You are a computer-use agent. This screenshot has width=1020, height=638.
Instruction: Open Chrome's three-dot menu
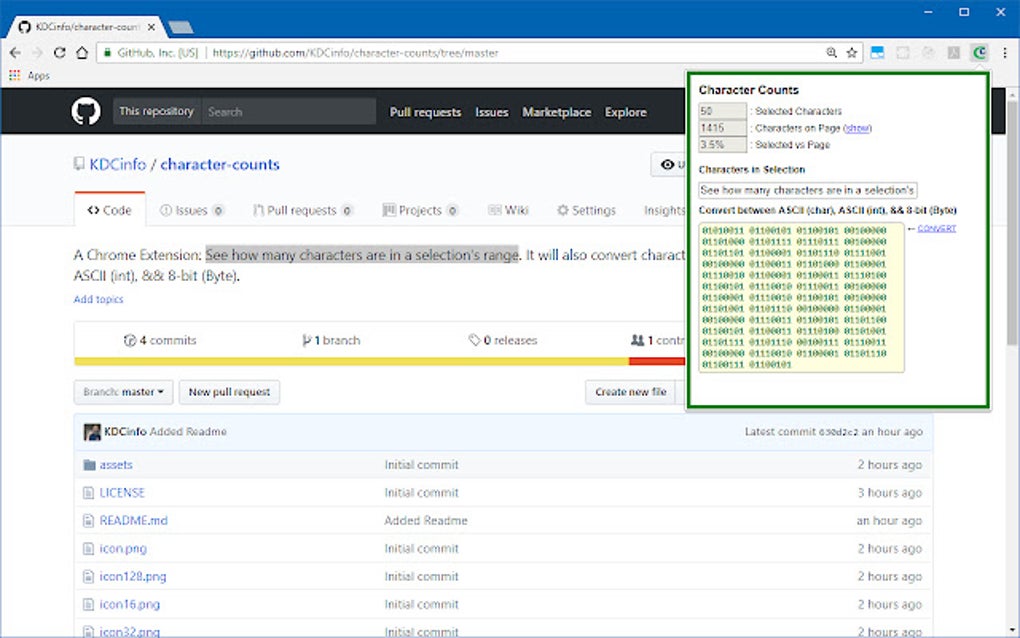coord(1005,53)
